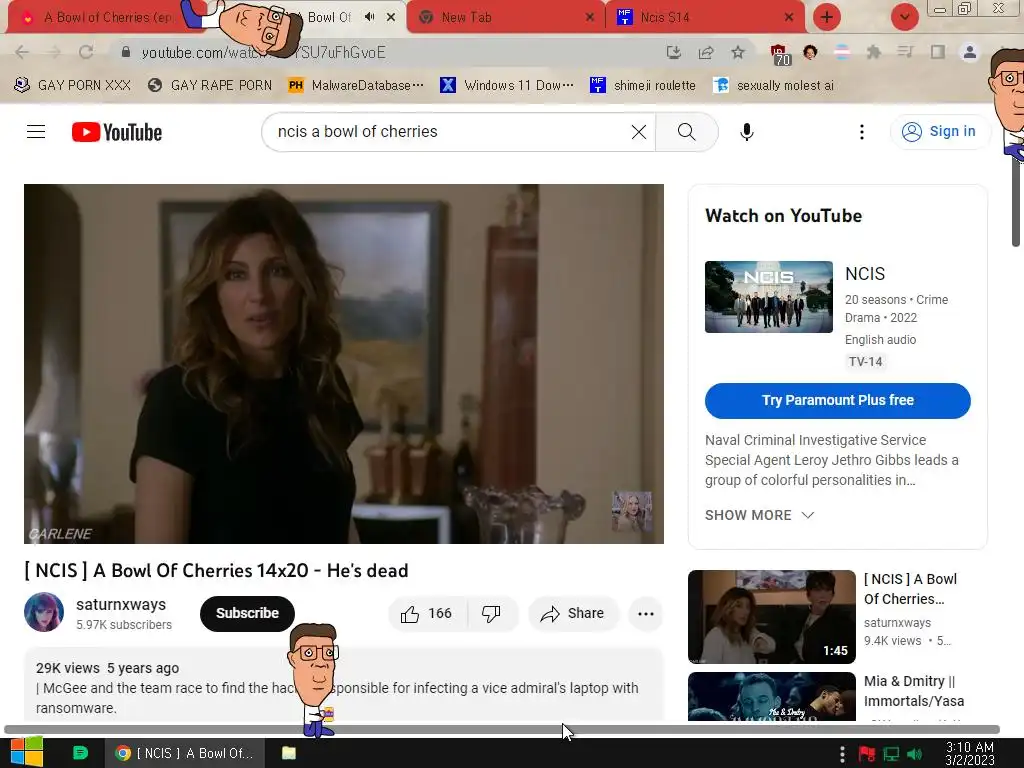Screen dimensions: 1024x768
Task: Search with your voice microphone
Action: 746,132
